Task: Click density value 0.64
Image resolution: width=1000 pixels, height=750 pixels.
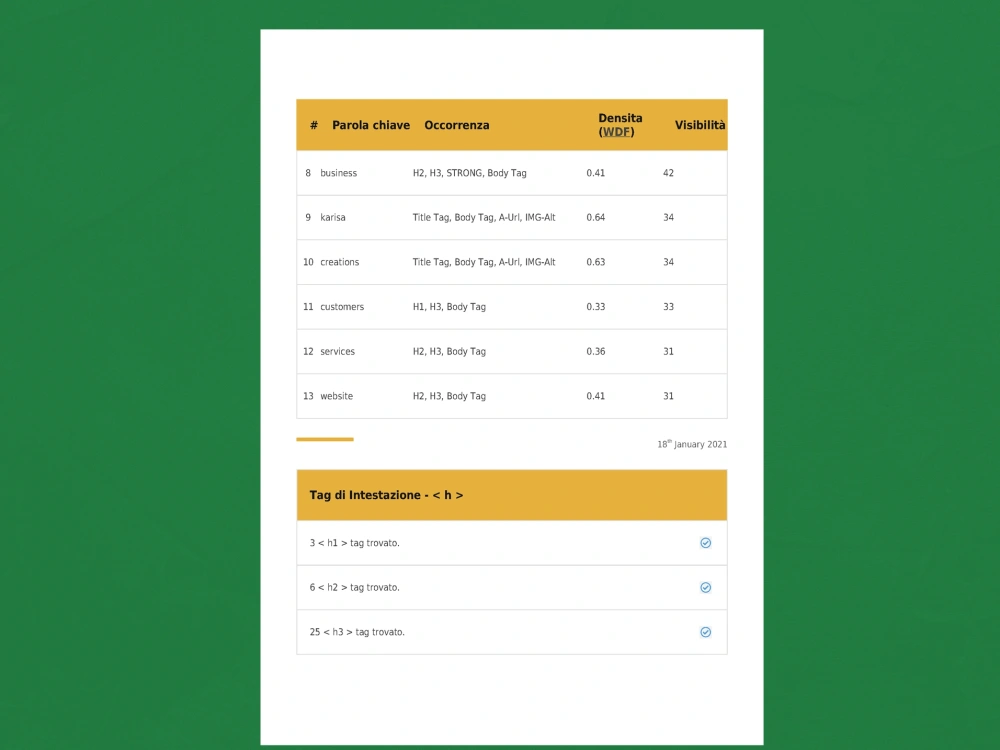Action: coord(596,217)
